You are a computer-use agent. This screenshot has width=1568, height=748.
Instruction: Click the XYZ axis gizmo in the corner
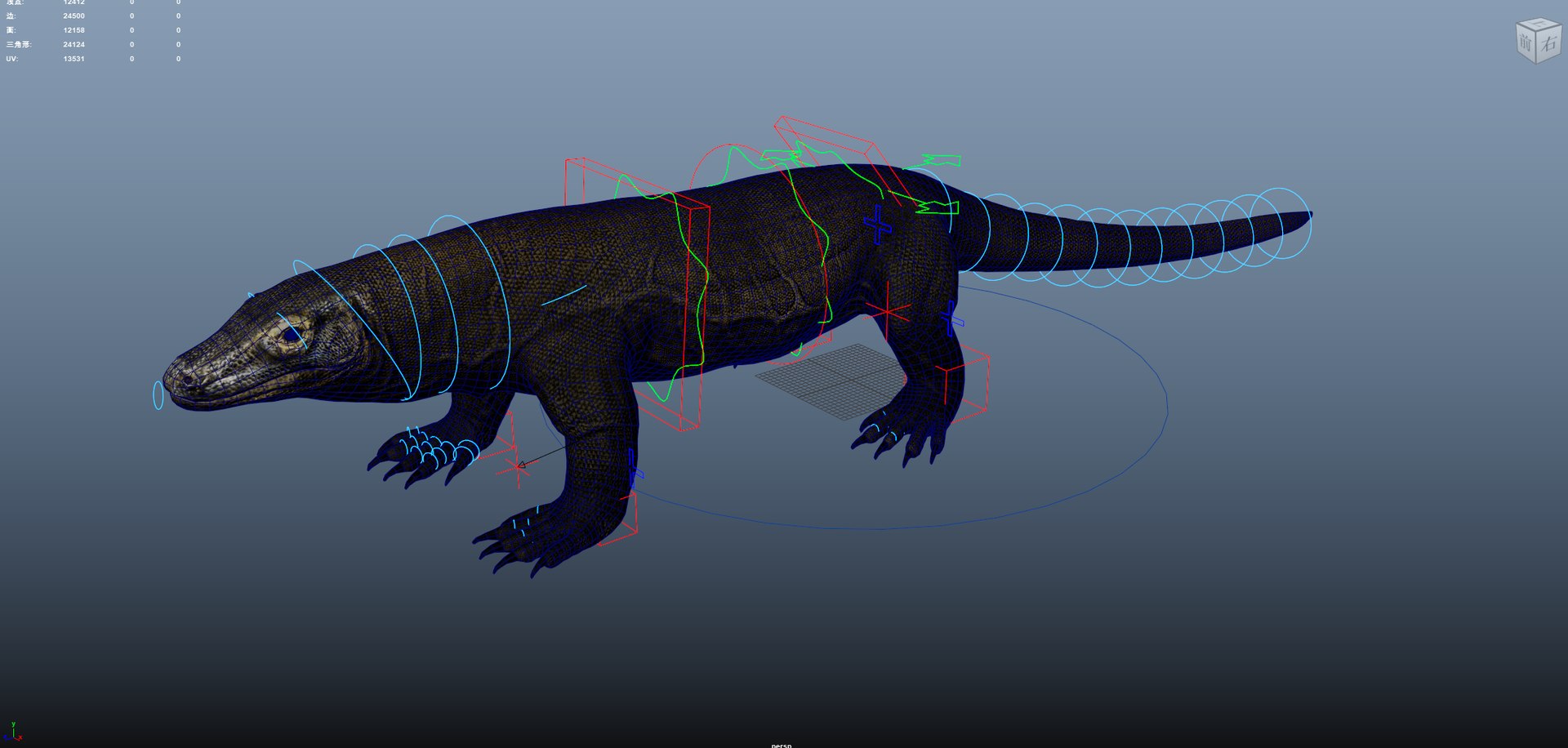point(12,732)
